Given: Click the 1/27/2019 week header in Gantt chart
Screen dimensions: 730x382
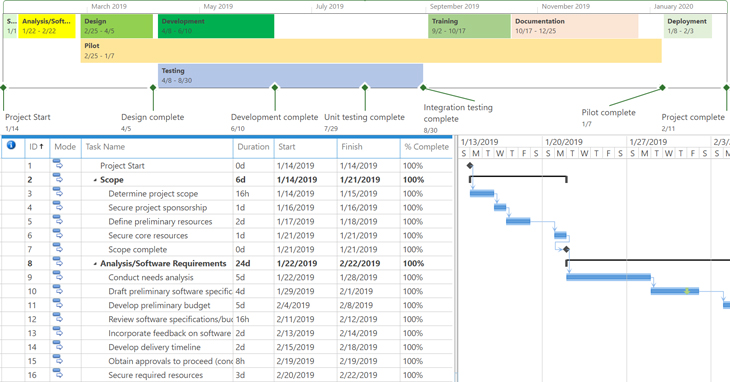Looking at the screenshot, I should coord(669,141).
